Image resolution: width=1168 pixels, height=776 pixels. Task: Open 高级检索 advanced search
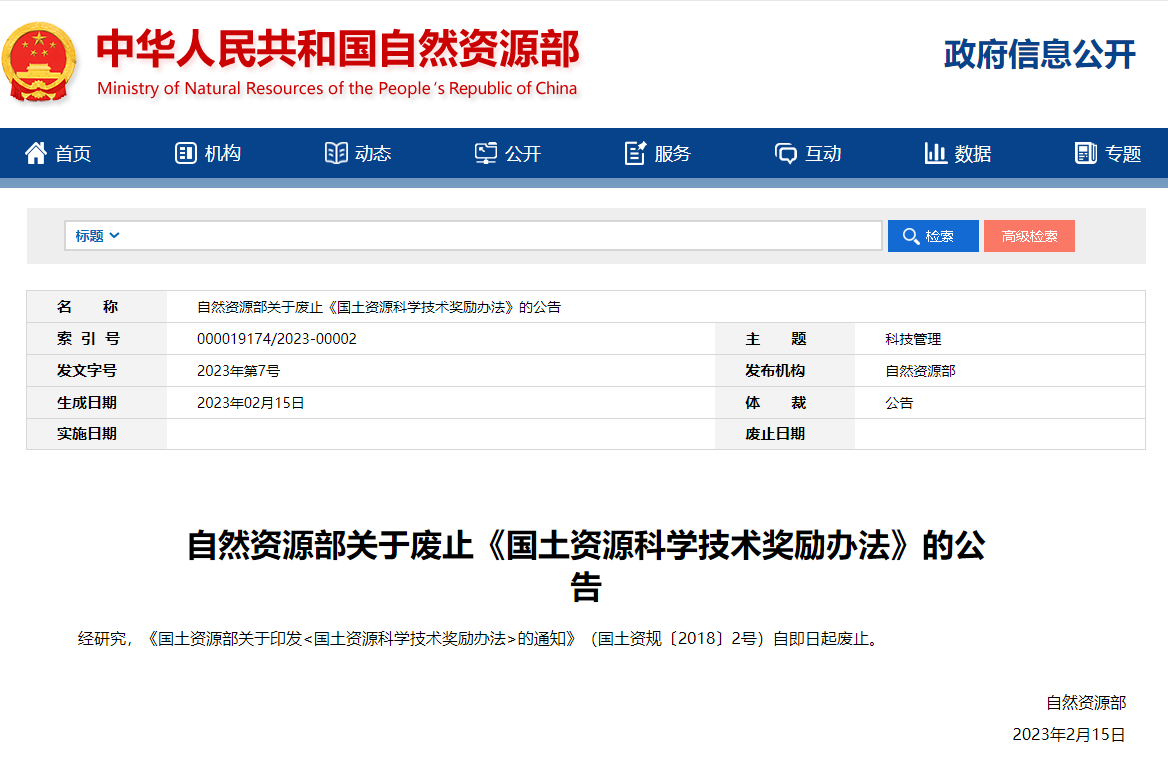click(1029, 236)
